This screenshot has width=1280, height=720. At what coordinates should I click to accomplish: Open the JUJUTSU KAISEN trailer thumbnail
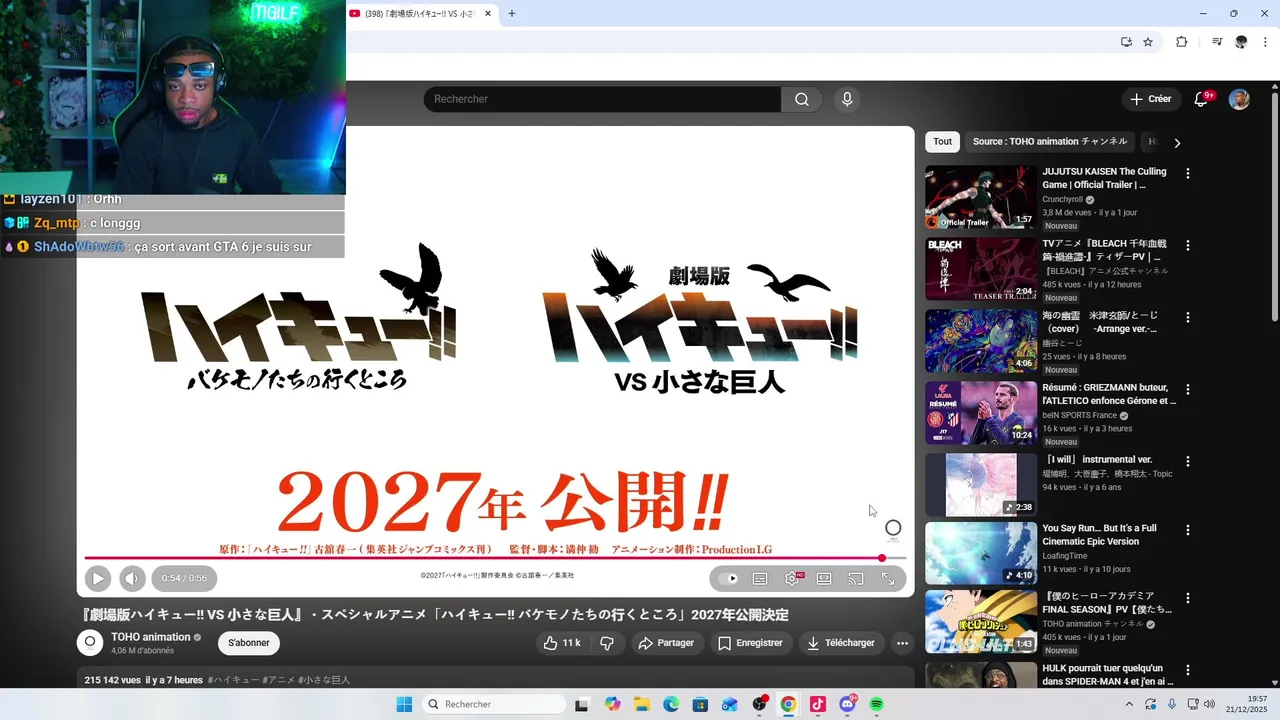(x=981, y=197)
